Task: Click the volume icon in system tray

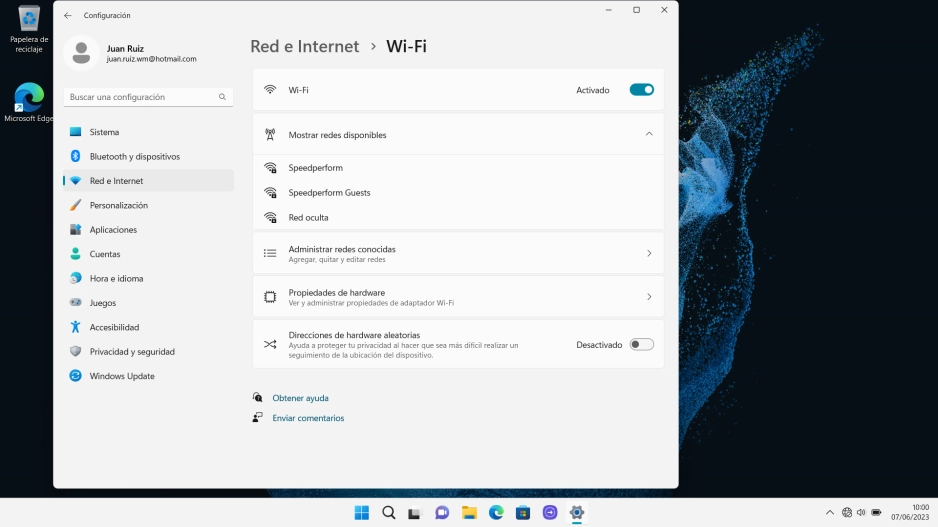Action: 861,513
